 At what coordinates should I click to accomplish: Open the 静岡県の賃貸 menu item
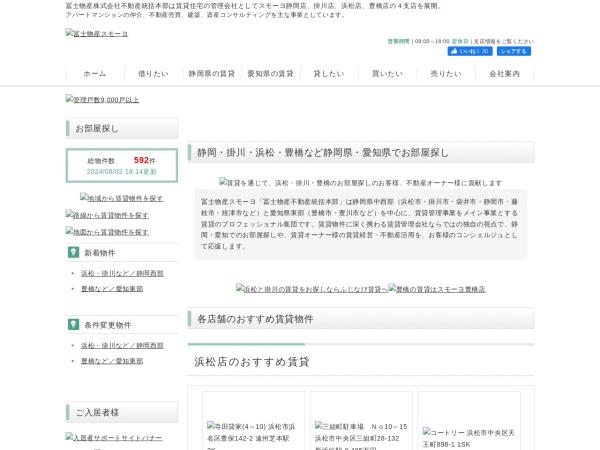tap(212, 73)
